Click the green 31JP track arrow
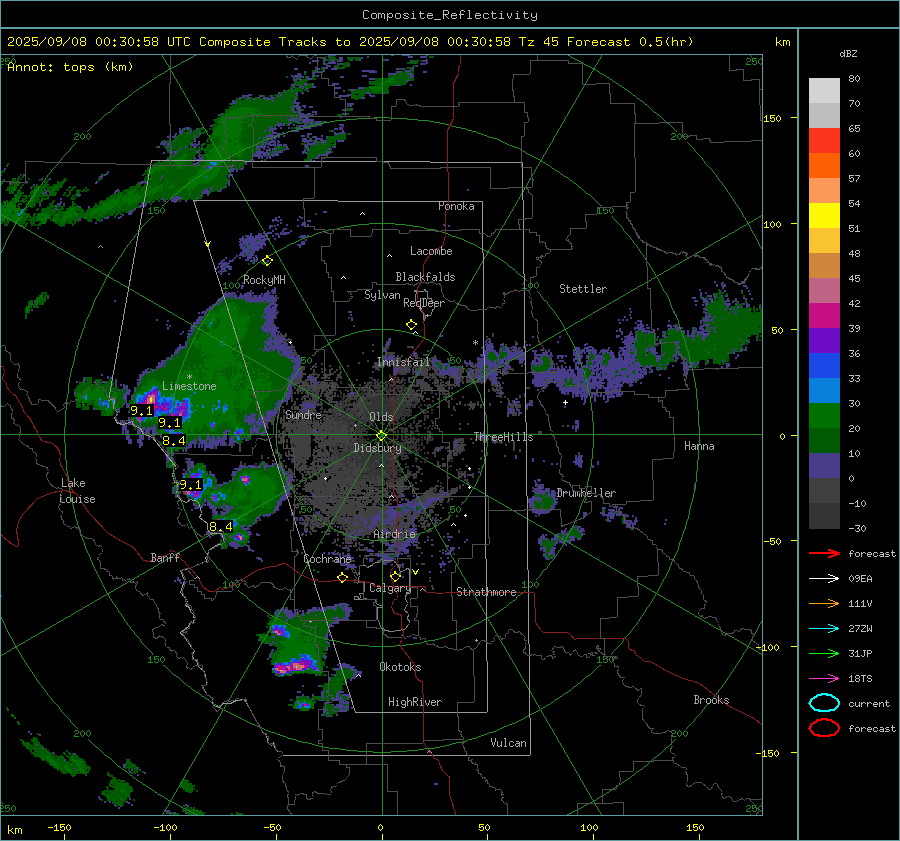The image size is (900, 841). 824,653
